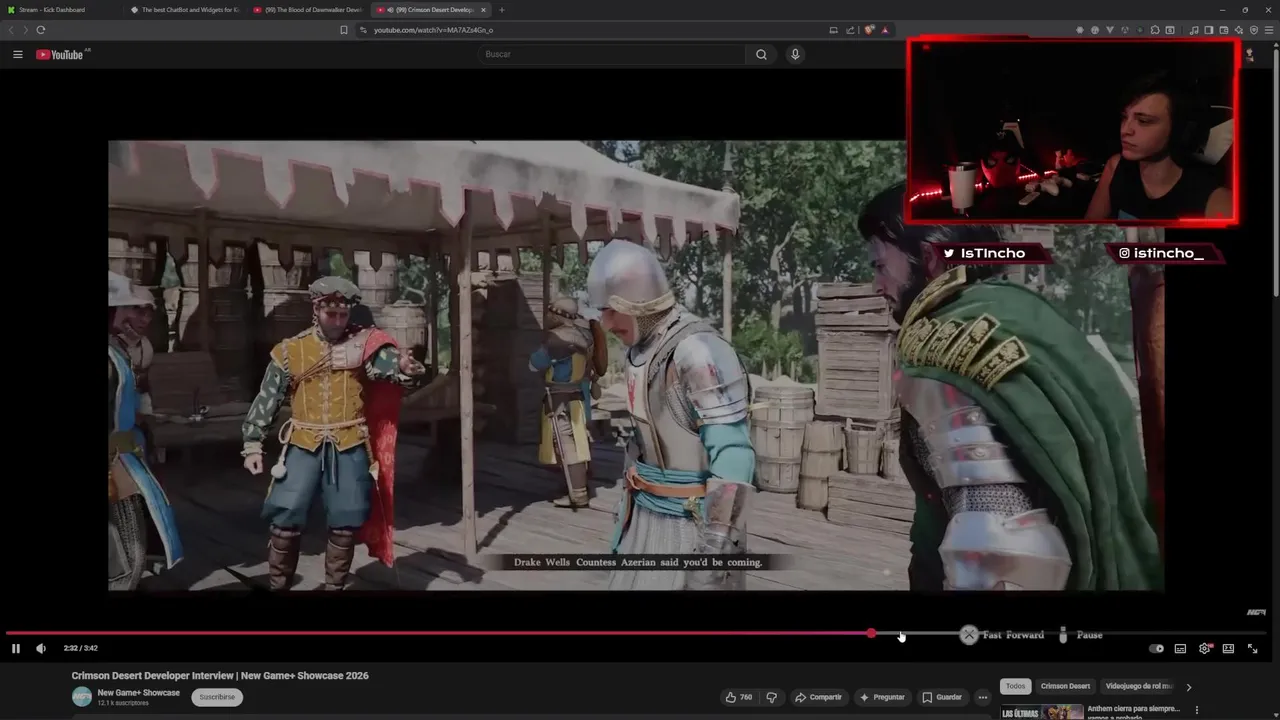Mute the video with the volume icon
The image size is (1280, 720).
[x=41, y=648]
